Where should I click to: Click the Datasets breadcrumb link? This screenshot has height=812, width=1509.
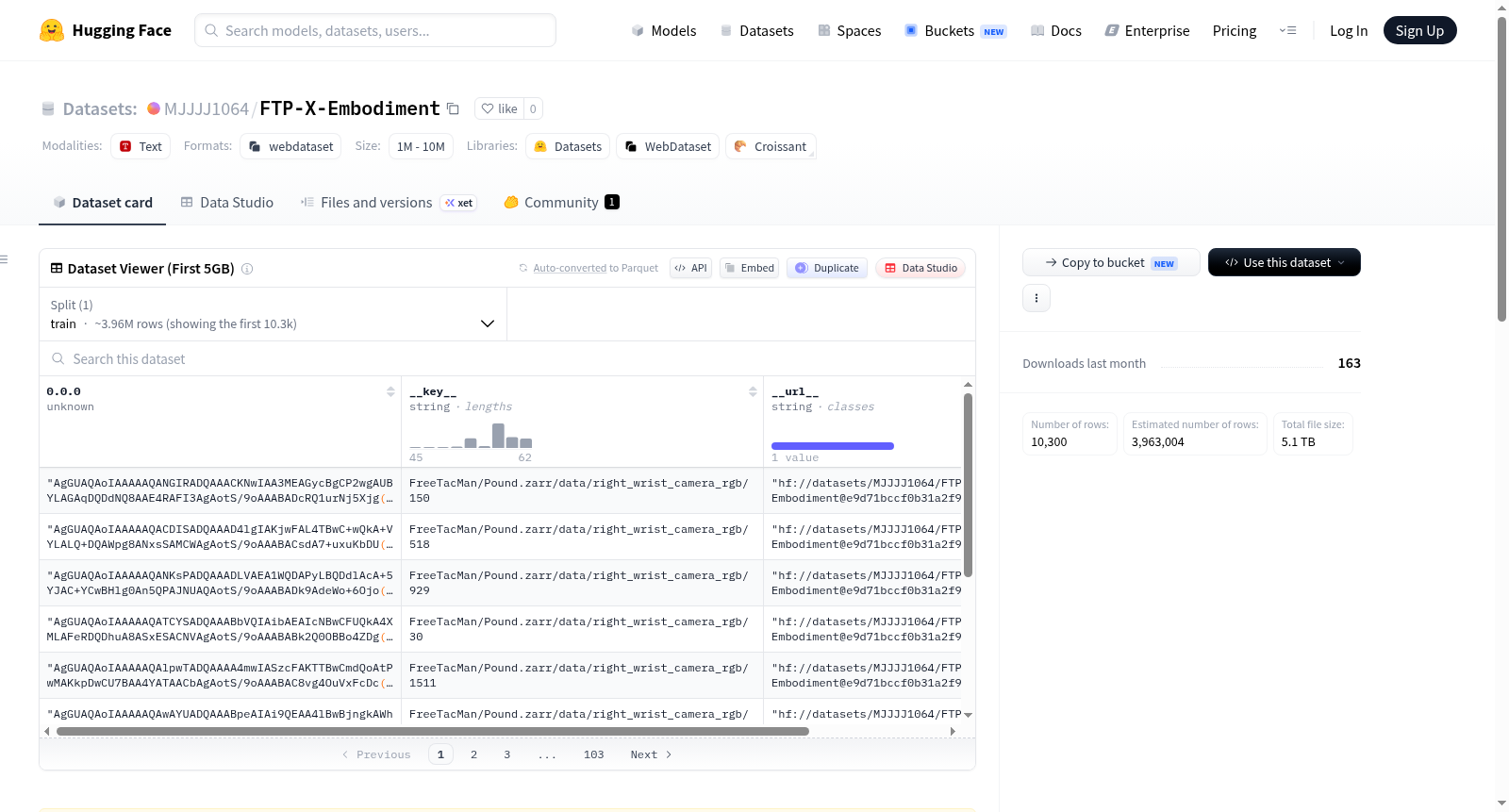[x=100, y=108]
